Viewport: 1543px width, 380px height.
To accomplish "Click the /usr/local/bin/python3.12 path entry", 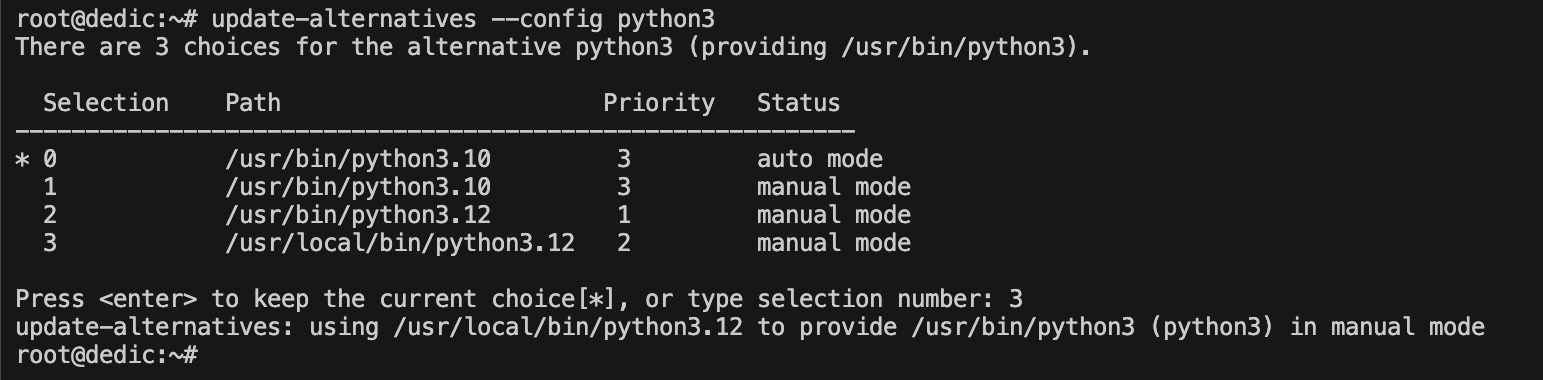I will (400, 243).
